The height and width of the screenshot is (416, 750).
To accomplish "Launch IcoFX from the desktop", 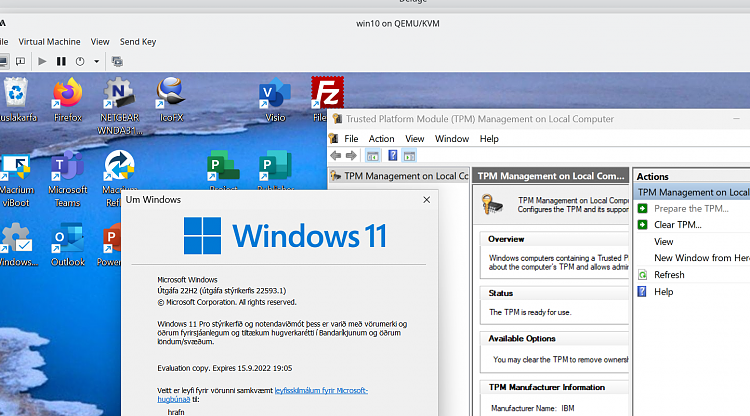I will [171, 99].
